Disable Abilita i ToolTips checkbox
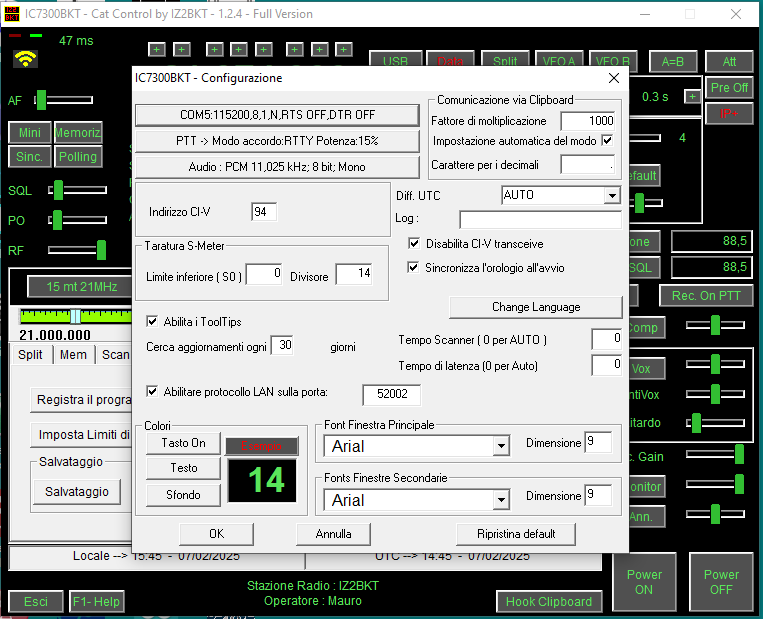The height and width of the screenshot is (619, 763). click(152, 321)
